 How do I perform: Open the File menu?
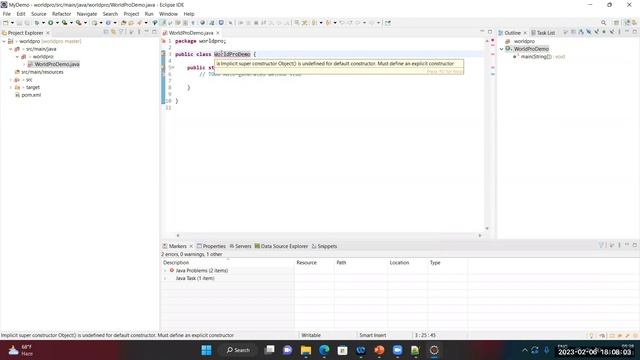pyautogui.click(x=7, y=14)
